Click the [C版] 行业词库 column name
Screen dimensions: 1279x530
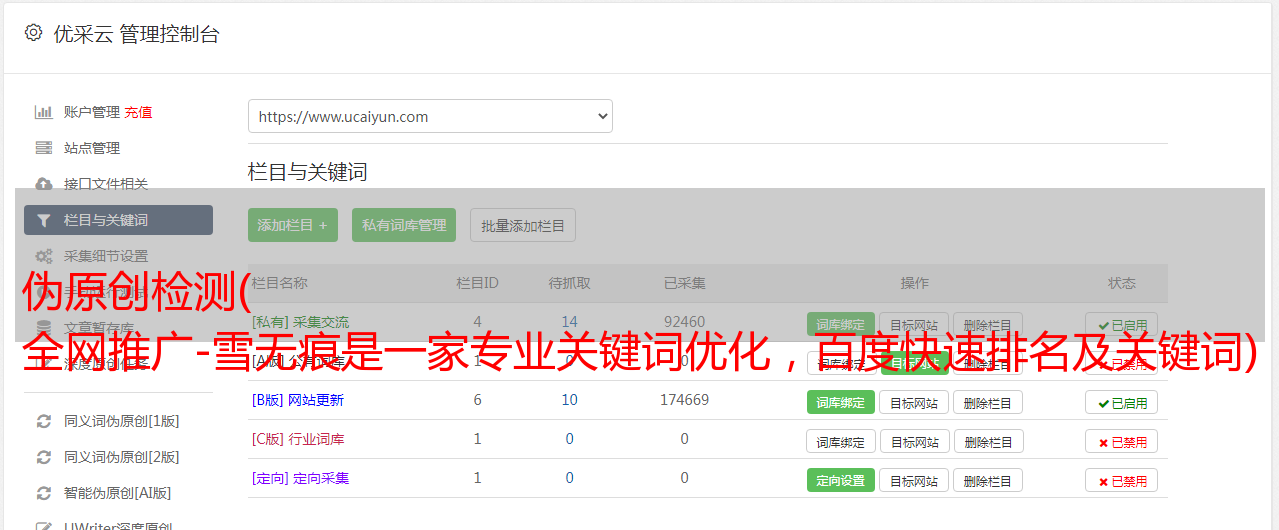coord(298,439)
